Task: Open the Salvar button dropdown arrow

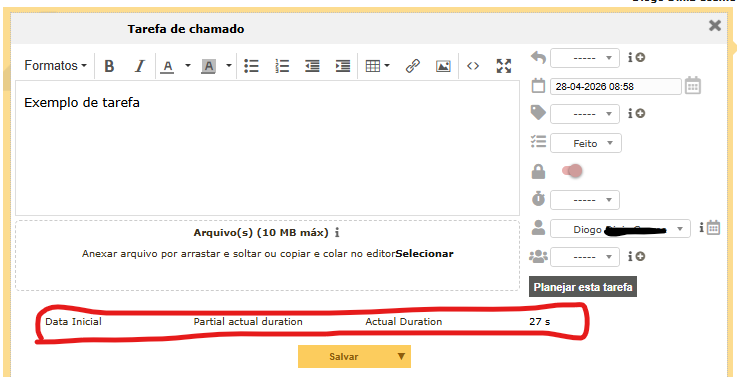Action: point(401,356)
